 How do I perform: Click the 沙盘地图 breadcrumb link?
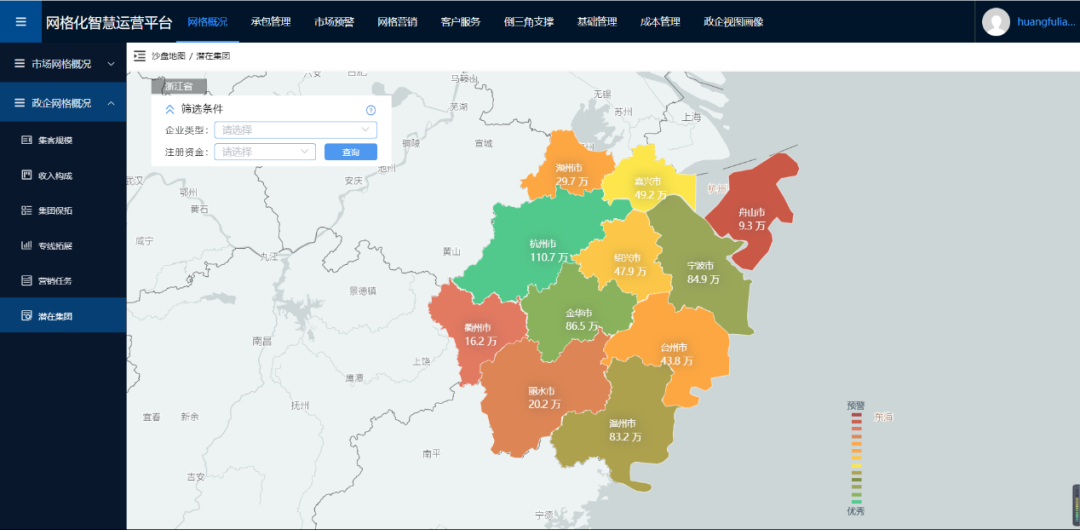tap(168, 56)
